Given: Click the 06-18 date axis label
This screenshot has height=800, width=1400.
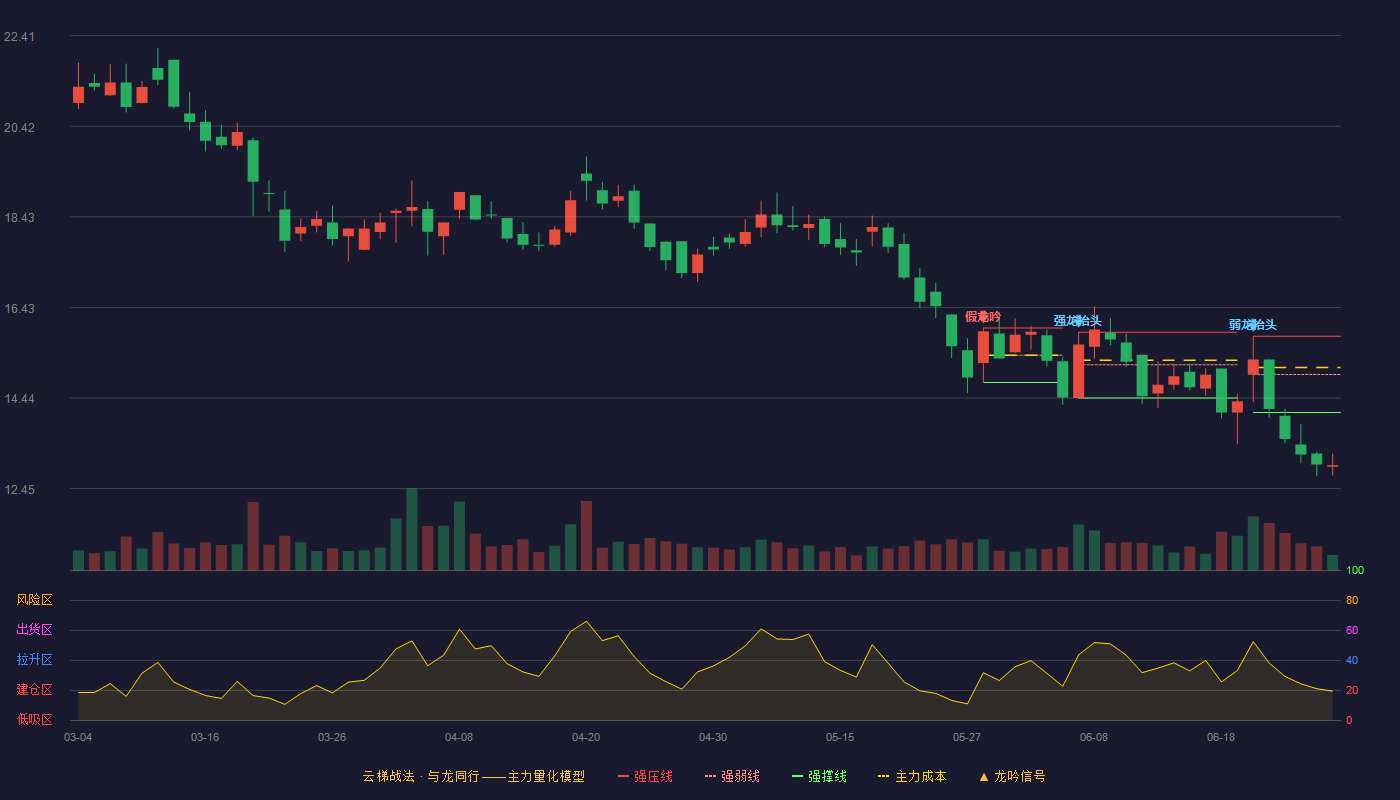Looking at the screenshot, I should 1221,737.
